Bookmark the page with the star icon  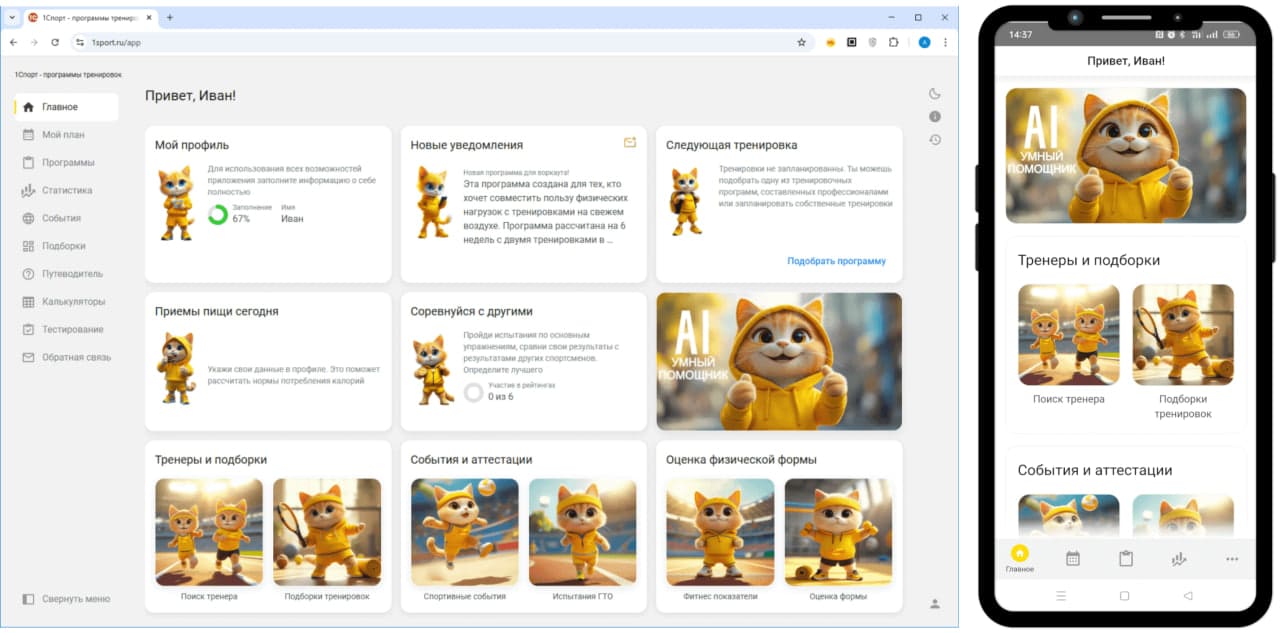(x=801, y=42)
